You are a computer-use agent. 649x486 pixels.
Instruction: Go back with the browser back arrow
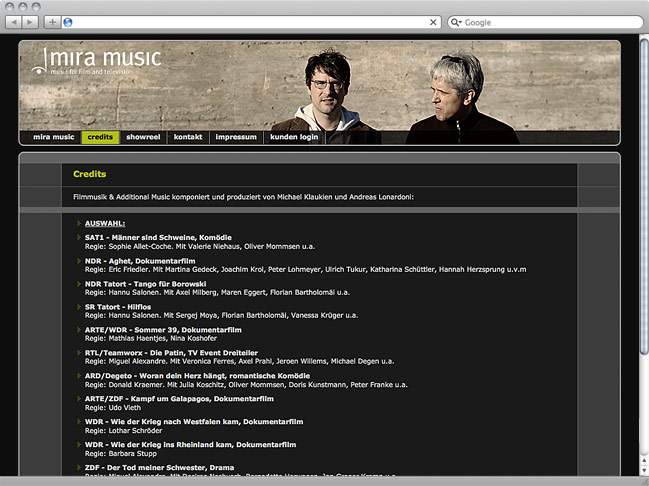(x=14, y=22)
